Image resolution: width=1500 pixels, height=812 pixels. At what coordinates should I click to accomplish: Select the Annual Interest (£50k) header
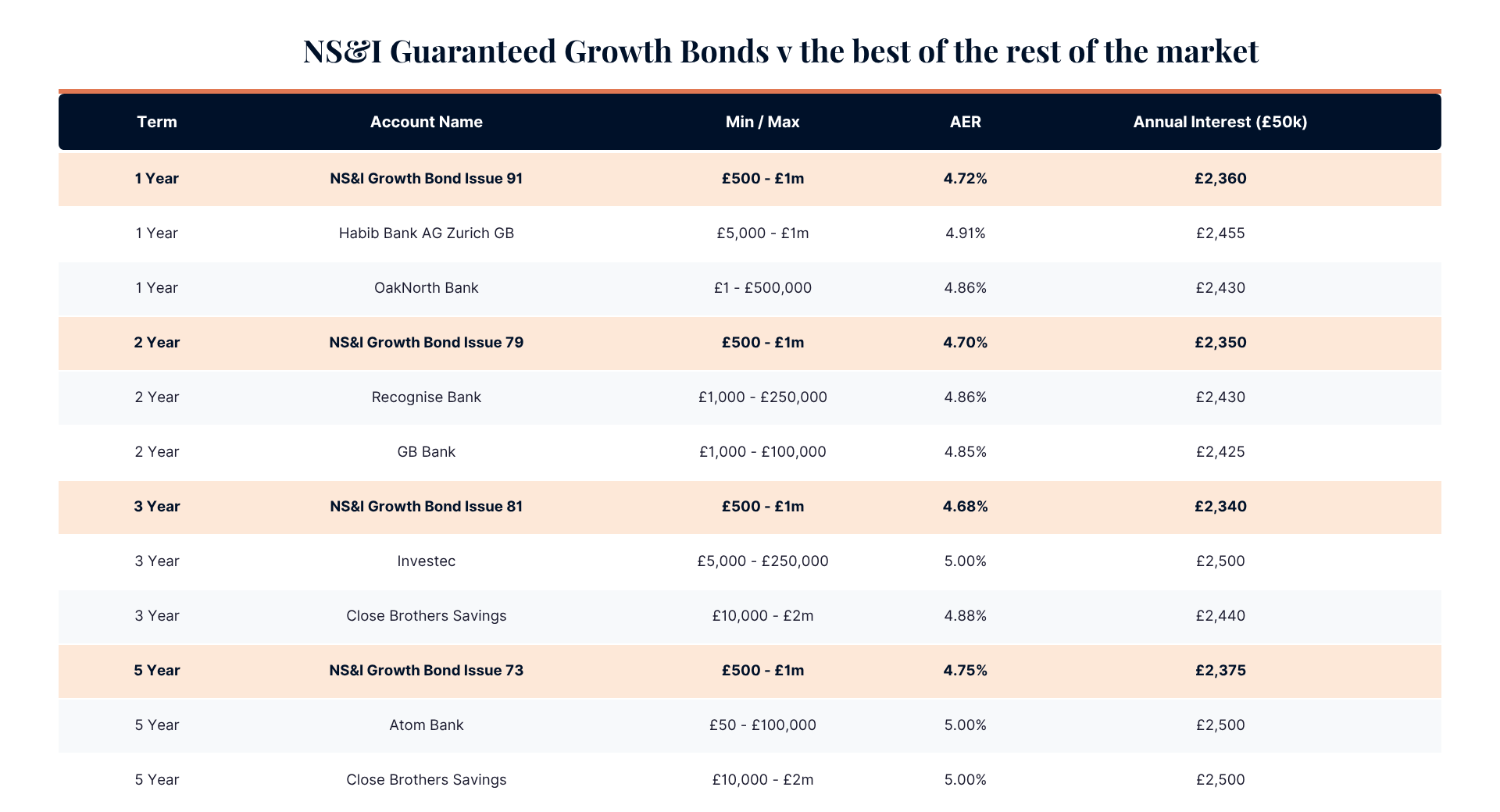click(x=1220, y=122)
